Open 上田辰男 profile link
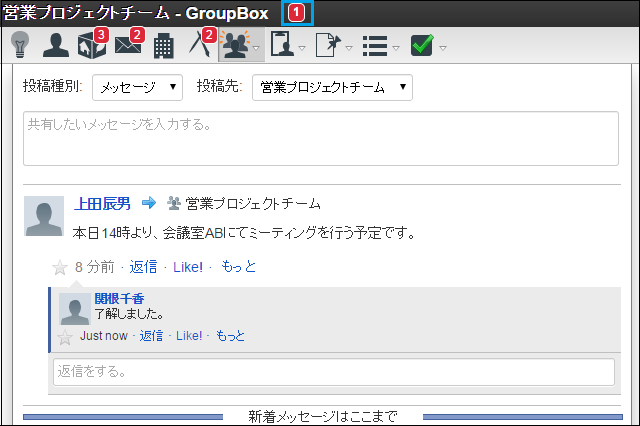This screenshot has height=426, width=640. [x=102, y=203]
